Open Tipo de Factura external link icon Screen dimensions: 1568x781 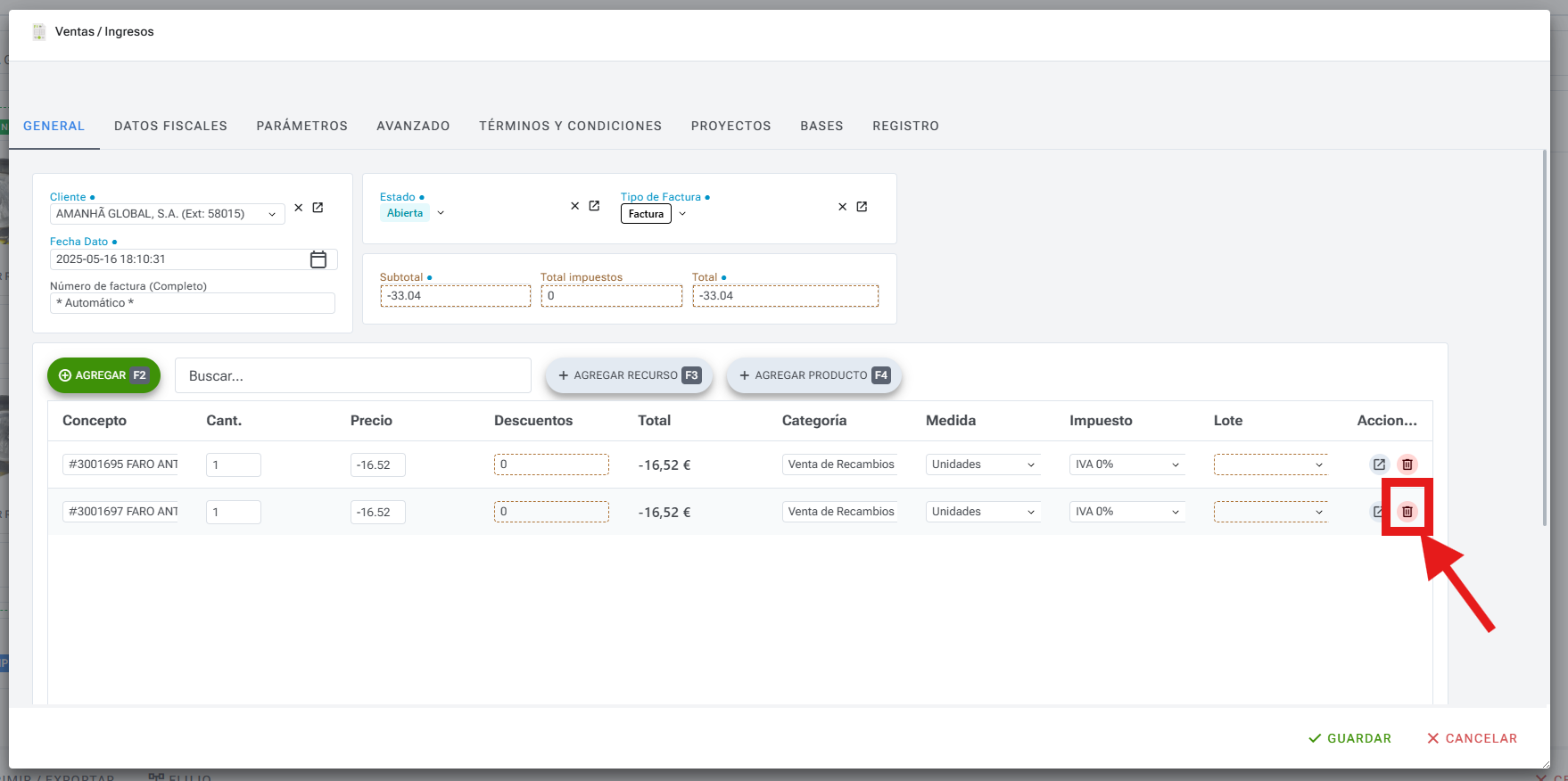coord(862,207)
